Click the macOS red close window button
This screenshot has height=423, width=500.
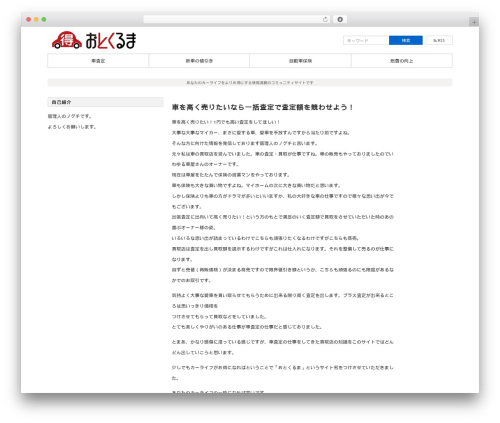[x=29, y=19]
